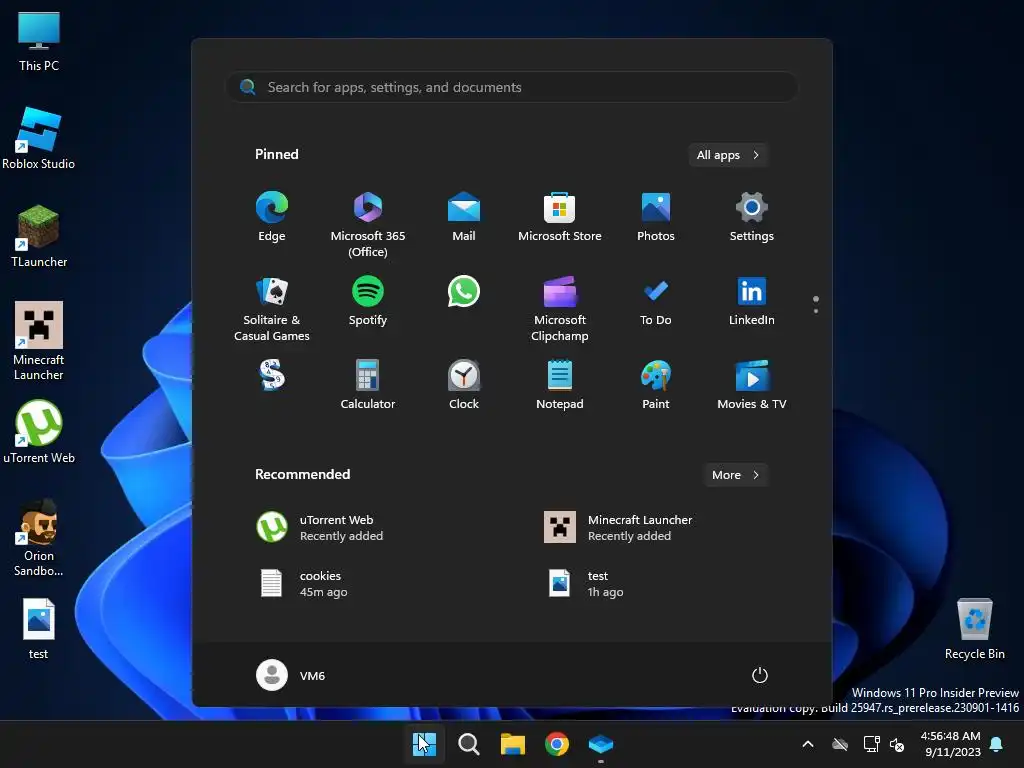Select Minecraft Launcher desktop shortcut
This screenshot has height=768, width=1024.
point(39,341)
